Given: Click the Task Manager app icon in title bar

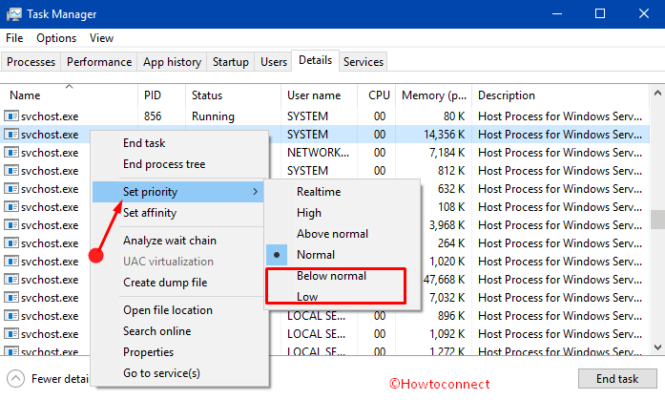Looking at the screenshot, I should pyautogui.click(x=14, y=15).
